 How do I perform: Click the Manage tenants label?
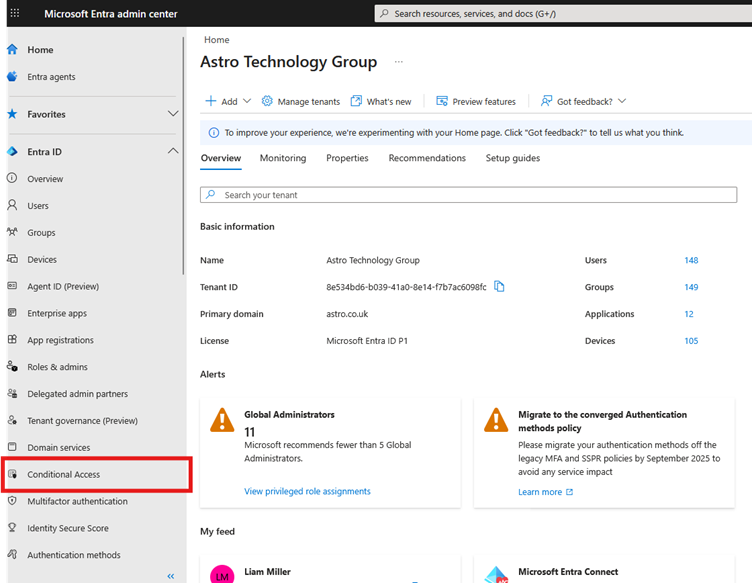308,102
